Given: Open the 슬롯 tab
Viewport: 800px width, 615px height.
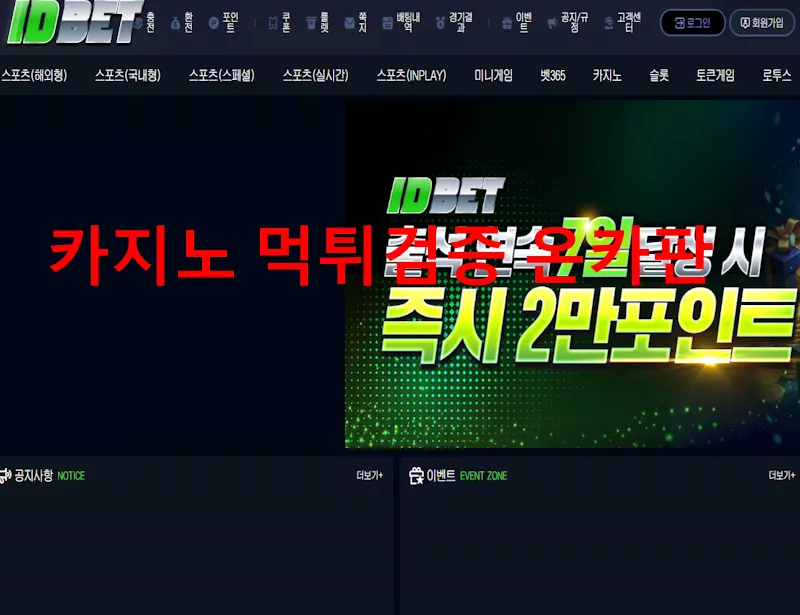Looking at the screenshot, I should click(x=659, y=76).
